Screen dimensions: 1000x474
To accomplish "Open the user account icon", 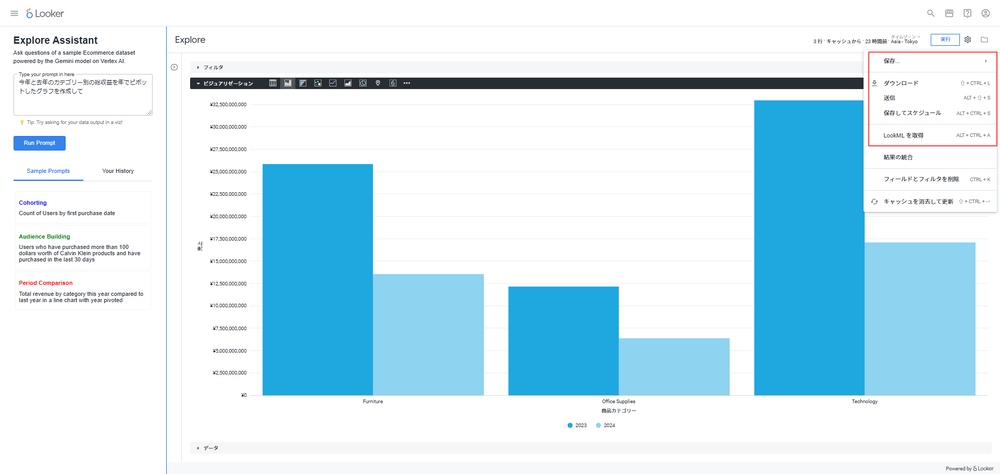I will point(985,13).
